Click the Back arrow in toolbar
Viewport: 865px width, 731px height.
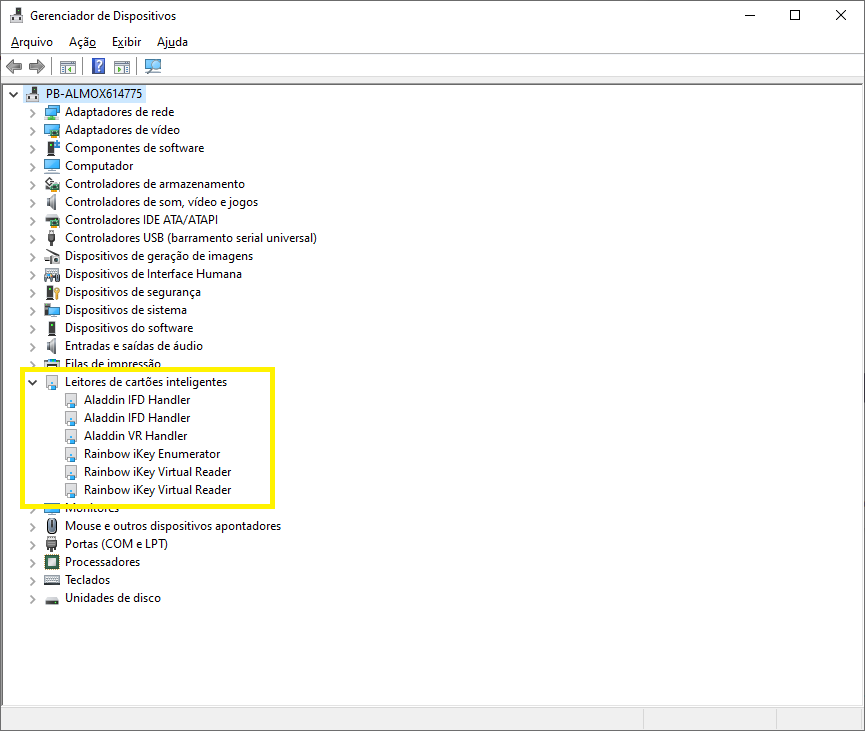click(x=14, y=67)
